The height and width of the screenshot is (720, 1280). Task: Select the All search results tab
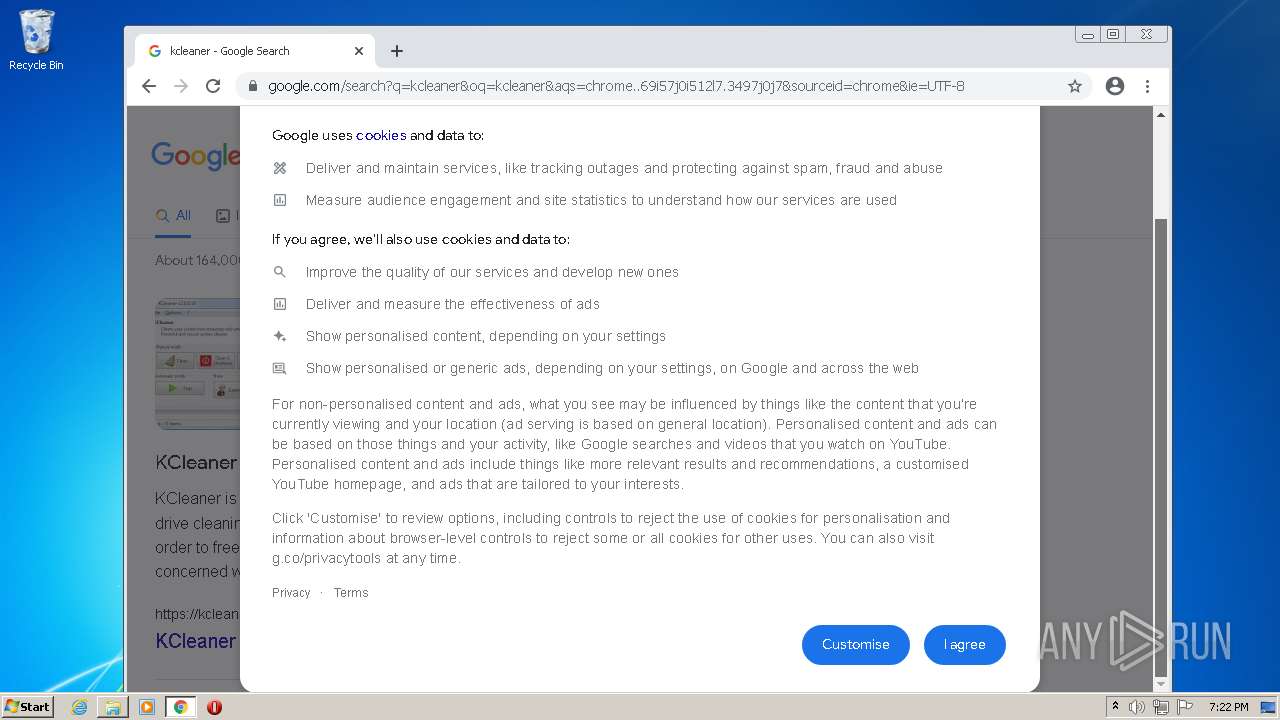click(x=173, y=216)
